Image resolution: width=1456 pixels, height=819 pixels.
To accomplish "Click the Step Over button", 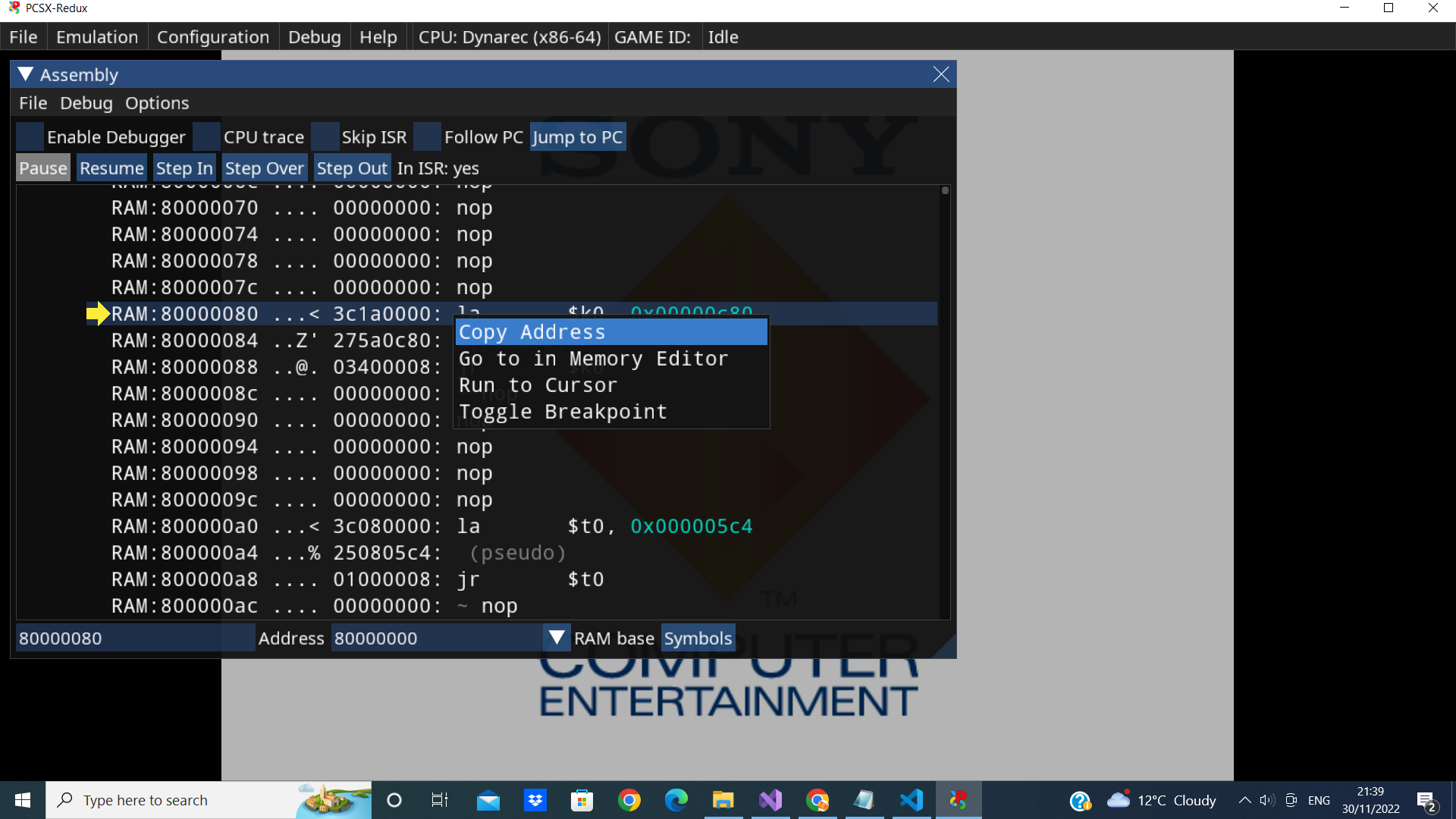I will coord(265,168).
